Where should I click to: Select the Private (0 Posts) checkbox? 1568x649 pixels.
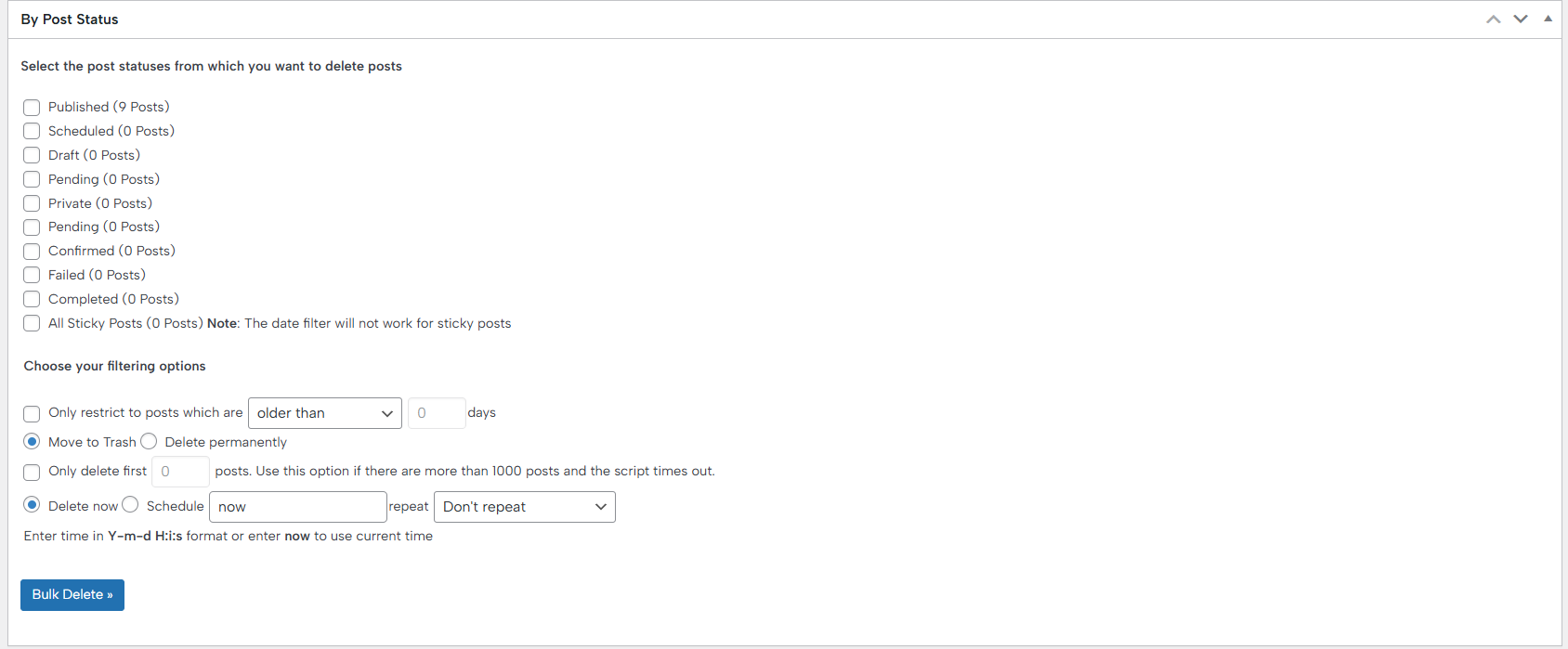[32, 204]
